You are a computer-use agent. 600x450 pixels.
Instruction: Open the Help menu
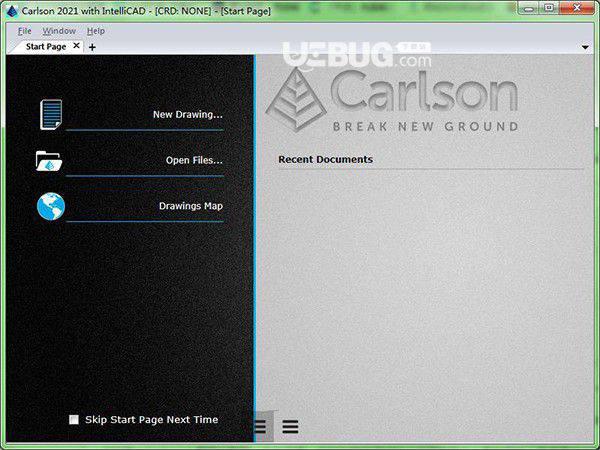(x=96, y=31)
